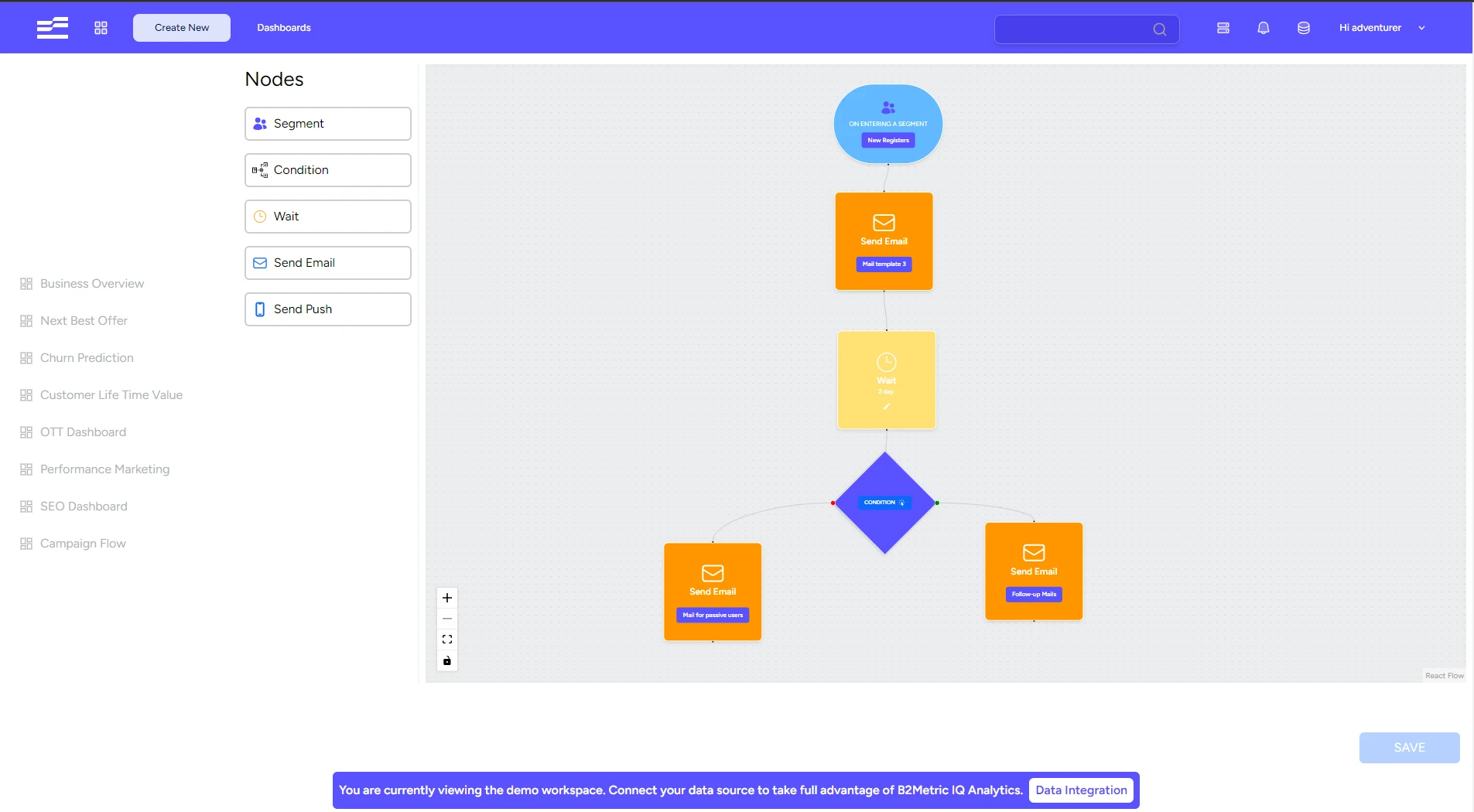Image resolution: width=1474 pixels, height=812 pixels.
Task: Open OTT Dashboard
Action: 73,432
